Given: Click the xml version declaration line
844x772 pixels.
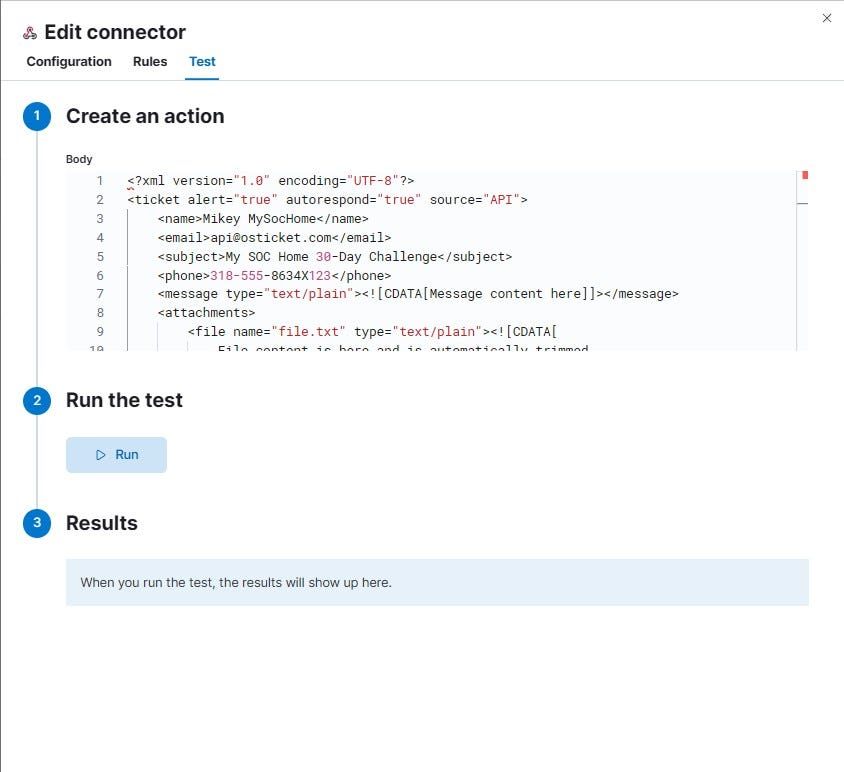Looking at the screenshot, I should point(271,181).
